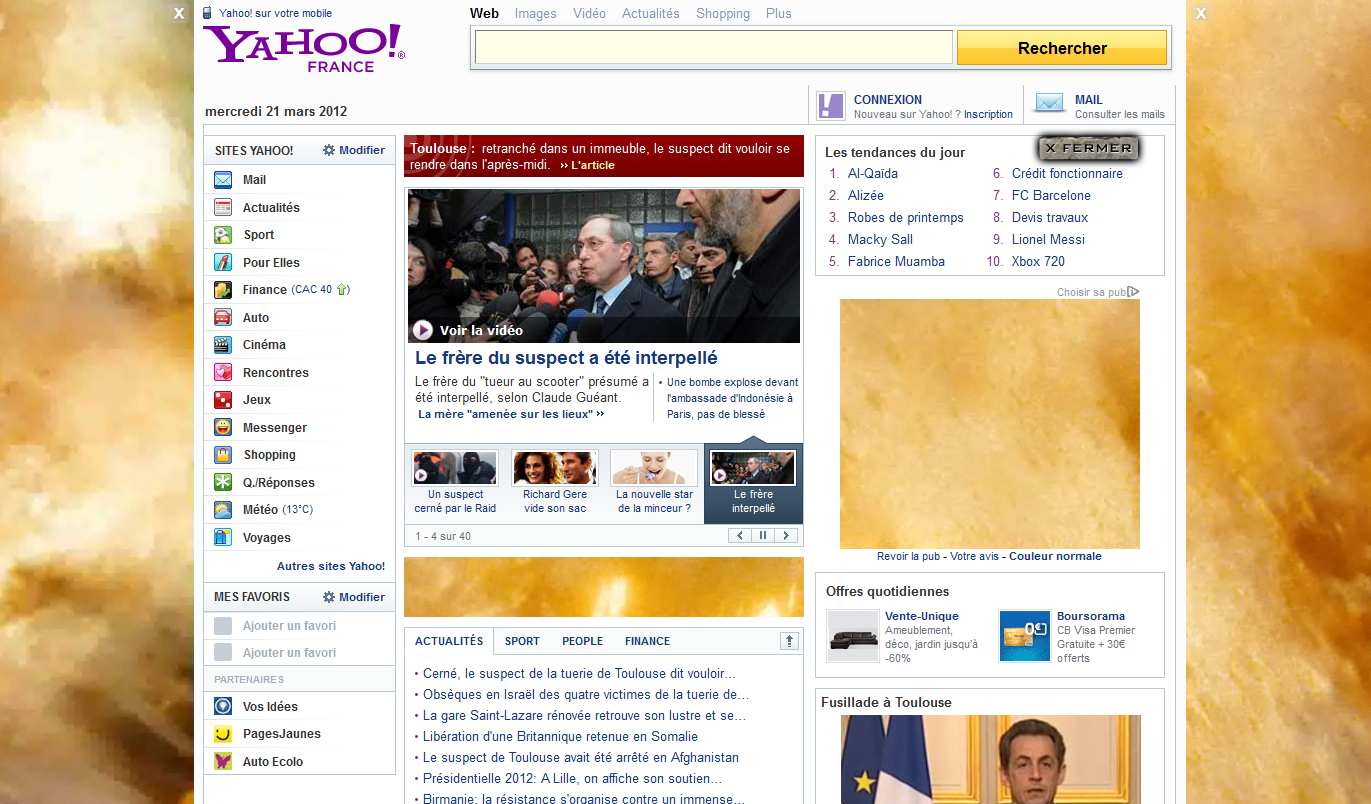Click the Messenger smiley icon
This screenshot has width=1371, height=804.
click(223, 428)
